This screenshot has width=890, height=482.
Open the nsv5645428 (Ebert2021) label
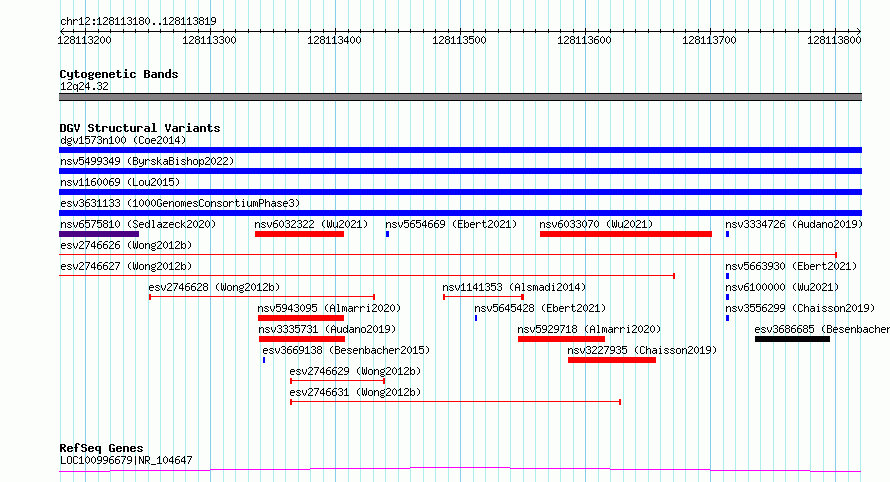(540, 308)
